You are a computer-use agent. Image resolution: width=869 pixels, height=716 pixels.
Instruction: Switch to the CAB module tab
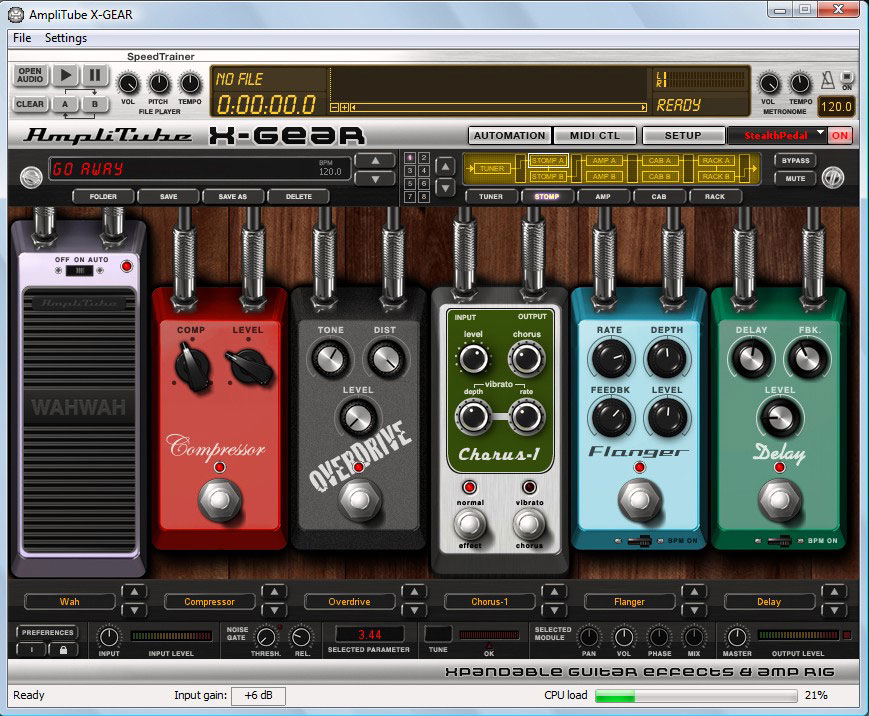point(659,197)
